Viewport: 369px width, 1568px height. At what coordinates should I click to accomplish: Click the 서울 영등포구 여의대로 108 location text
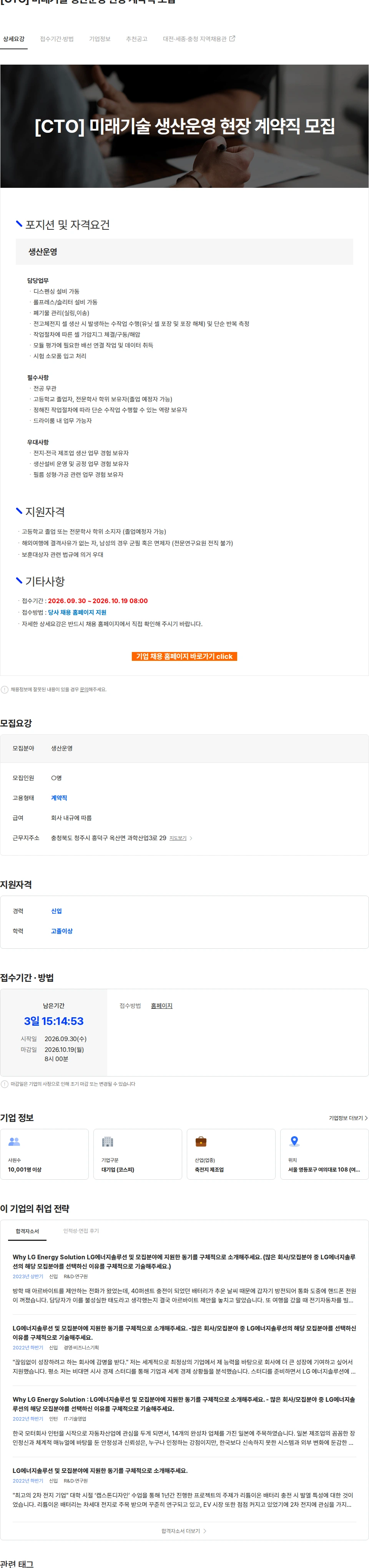tap(324, 1169)
